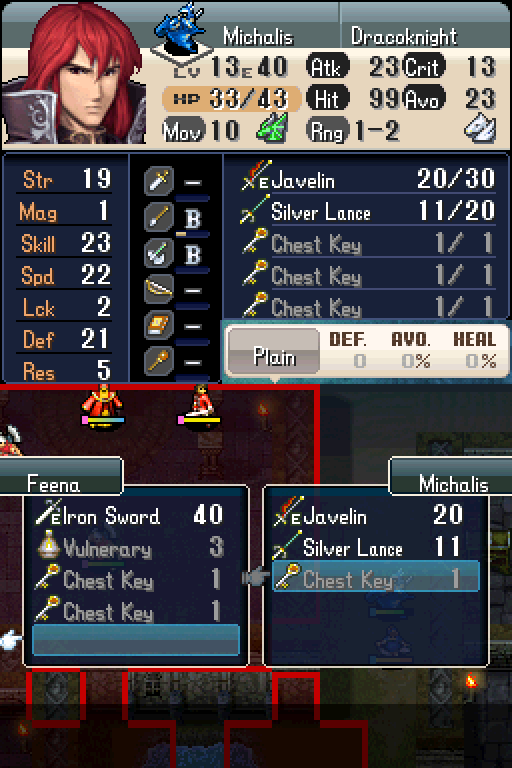Click the white dragon head icon

(x=480, y=129)
